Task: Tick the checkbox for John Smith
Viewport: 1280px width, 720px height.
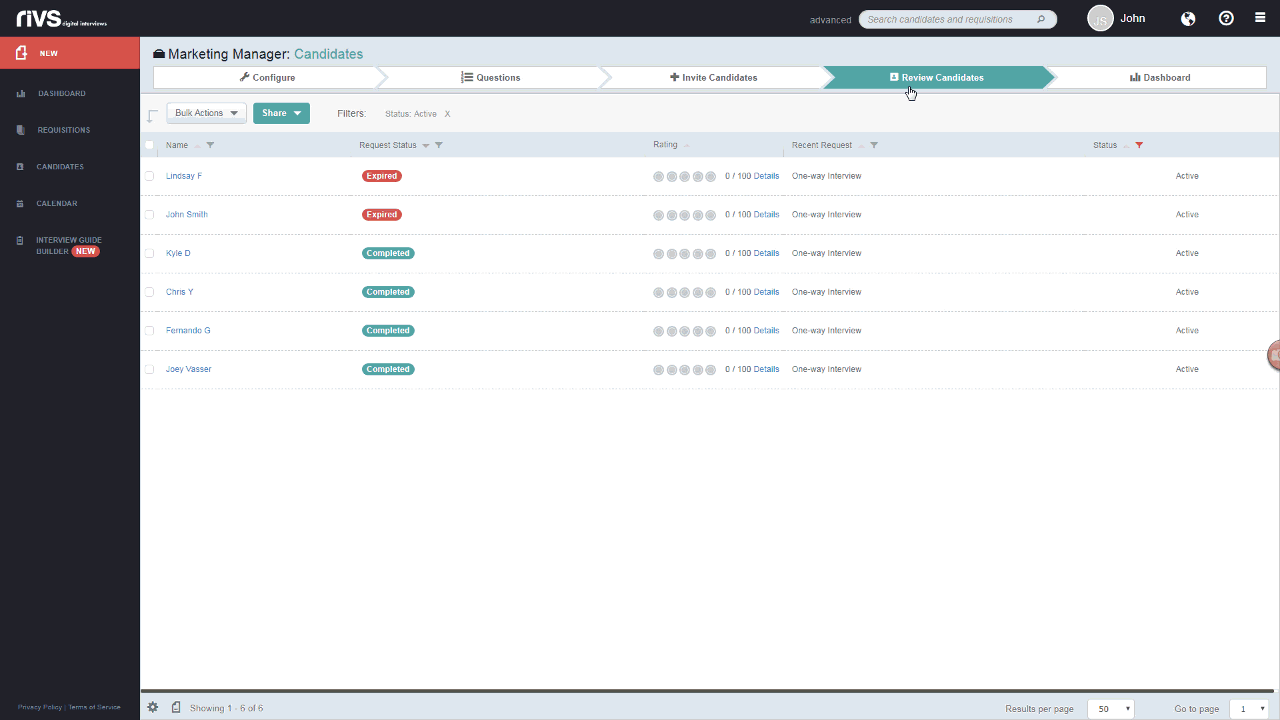Action: tap(150, 215)
